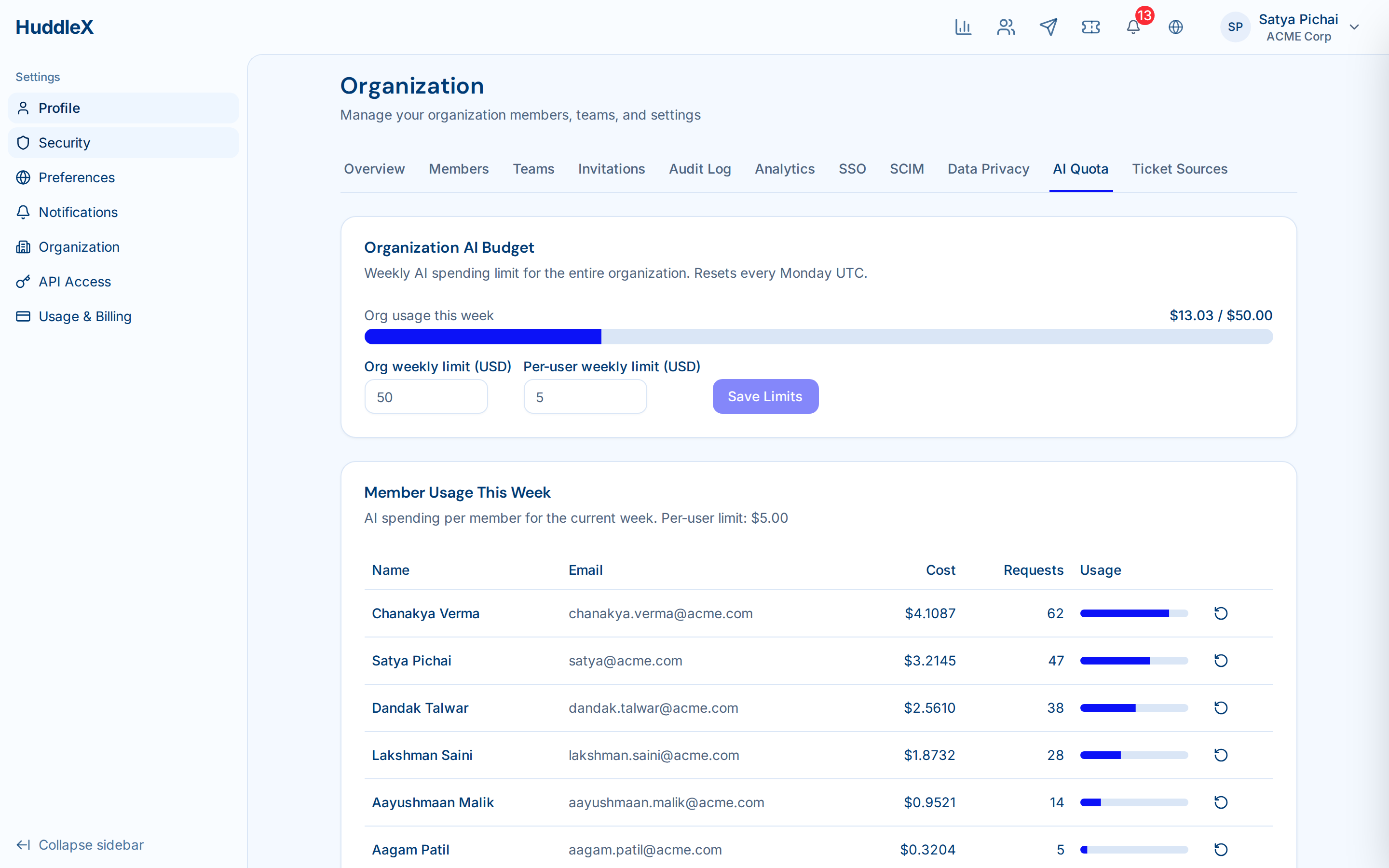Click Lakshman Saini's usage bar

(x=1133, y=755)
